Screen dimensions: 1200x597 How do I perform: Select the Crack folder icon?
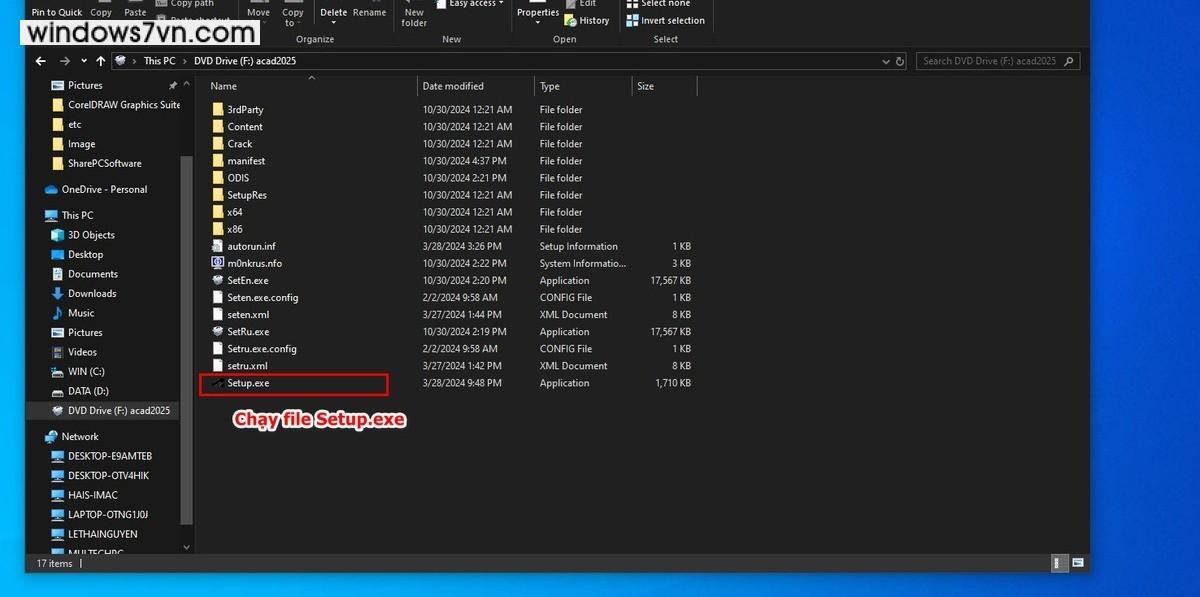coord(218,144)
